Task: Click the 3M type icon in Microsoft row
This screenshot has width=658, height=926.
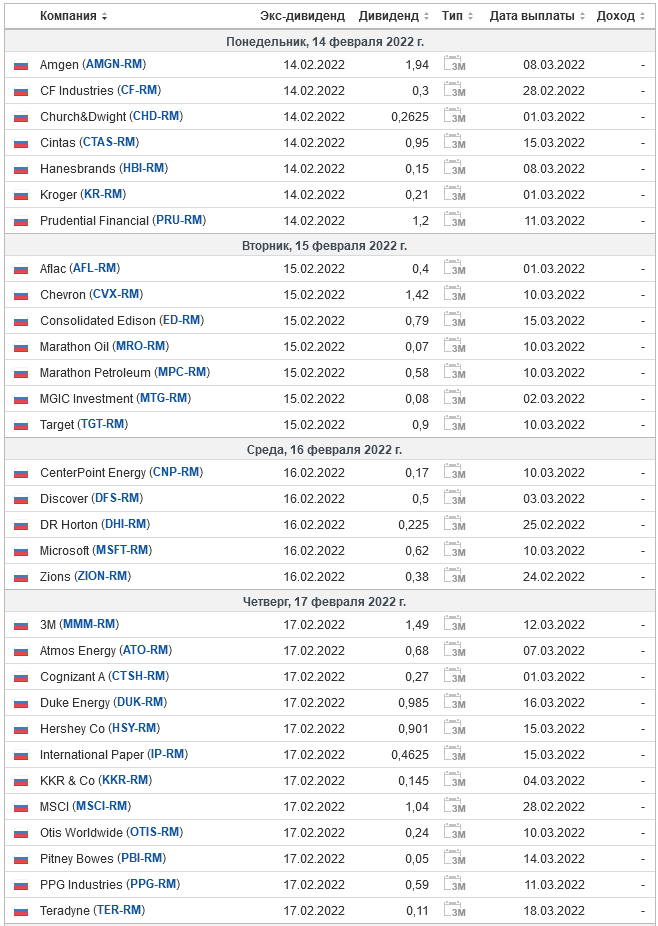Action: pos(454,551)
